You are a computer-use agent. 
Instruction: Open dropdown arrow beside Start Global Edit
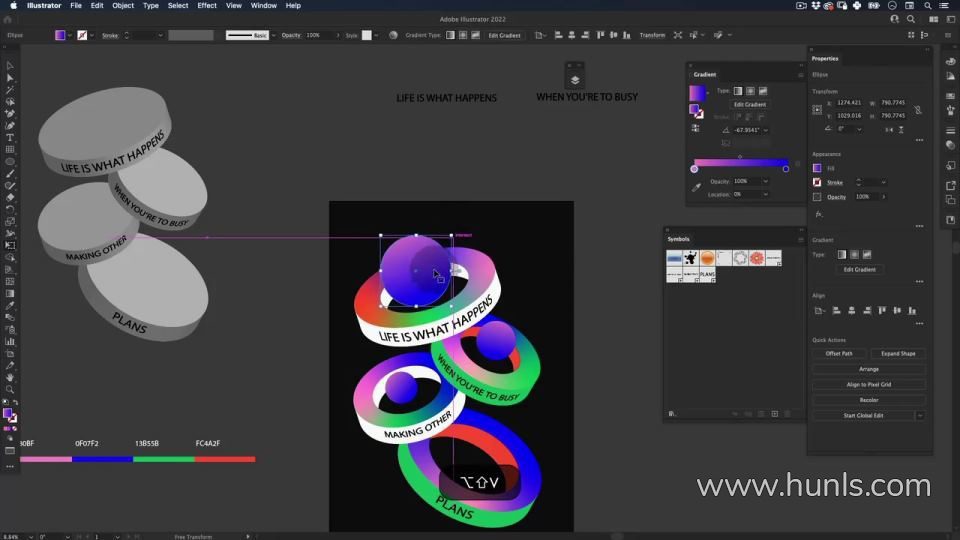[919, 415]
